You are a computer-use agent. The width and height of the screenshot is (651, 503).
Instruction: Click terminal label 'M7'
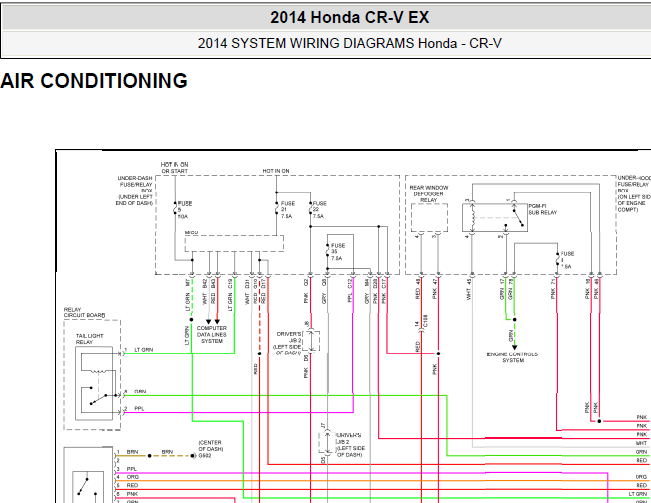(x=188, y=283)
